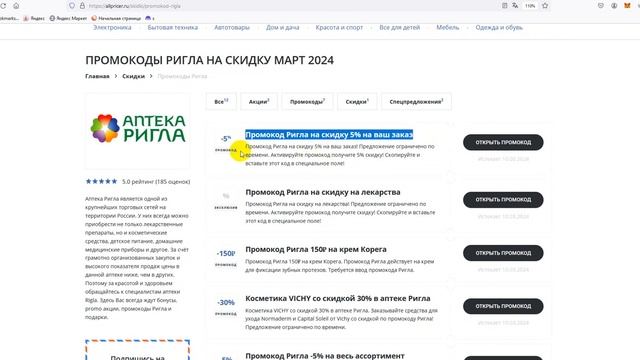640x360 pixels.
Task: Open promo code for крем Корега offer
Action: click(503, 253)
